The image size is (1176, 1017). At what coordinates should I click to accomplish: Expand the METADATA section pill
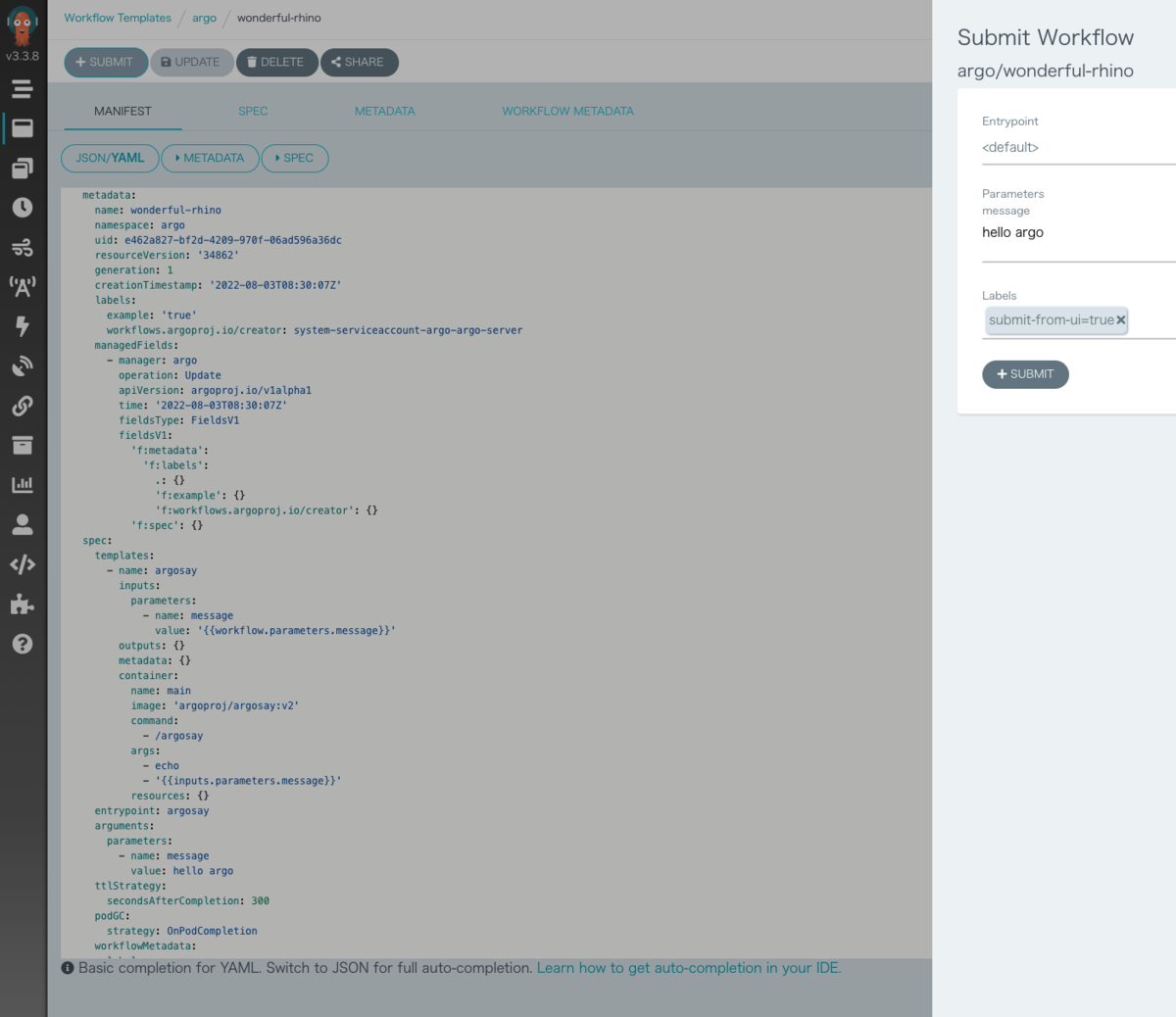(210, 158)
